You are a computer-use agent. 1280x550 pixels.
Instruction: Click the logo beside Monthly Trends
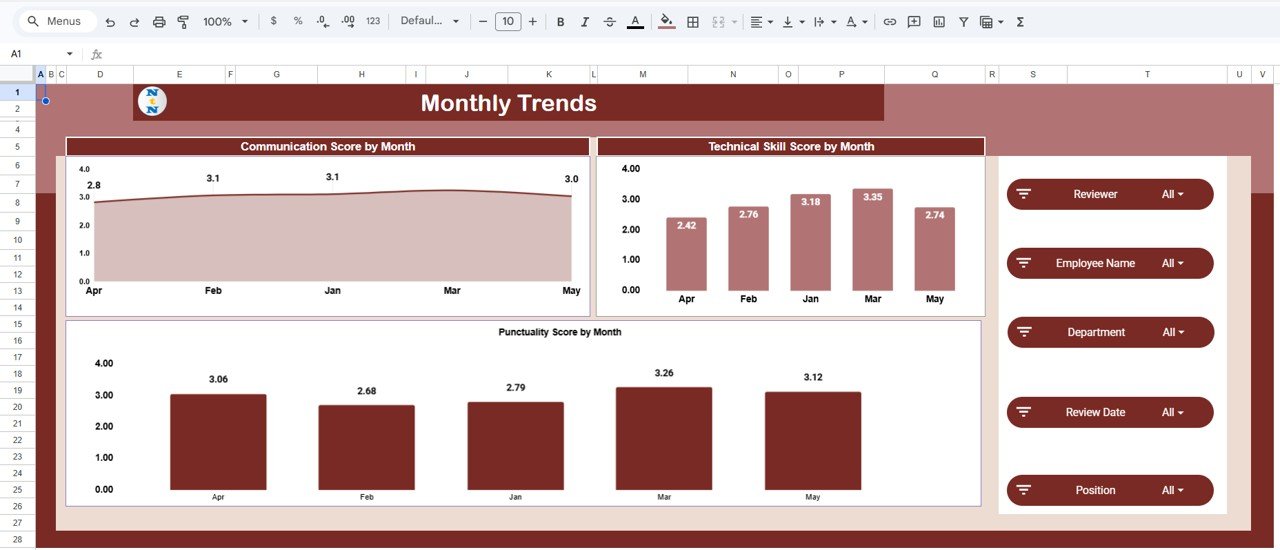pos(152,101)
